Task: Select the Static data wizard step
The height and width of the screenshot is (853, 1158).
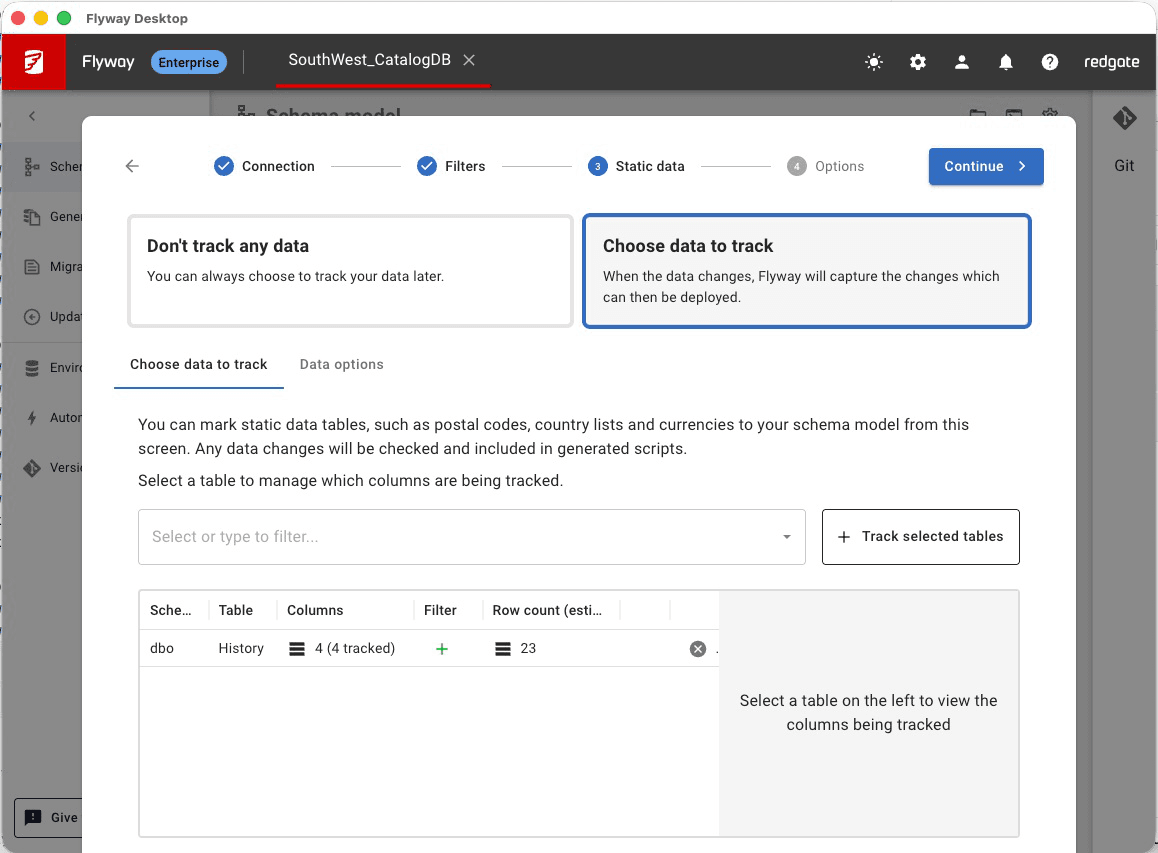Action: [637, 166]
